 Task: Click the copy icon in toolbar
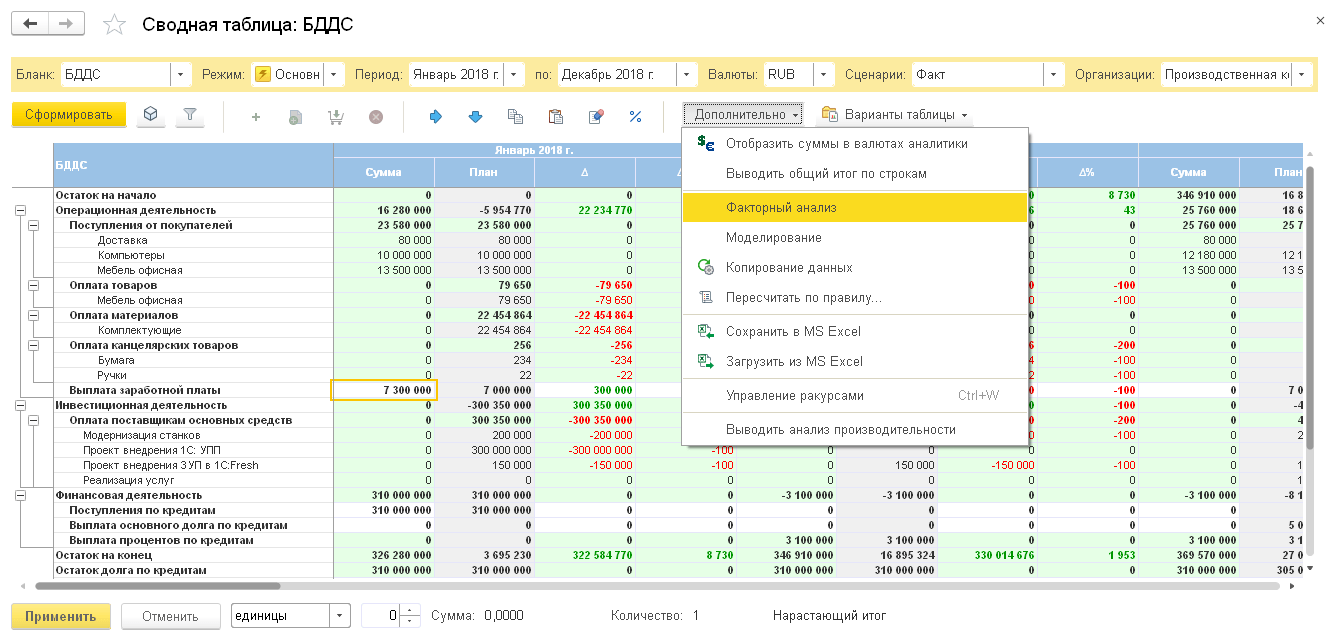516,116
